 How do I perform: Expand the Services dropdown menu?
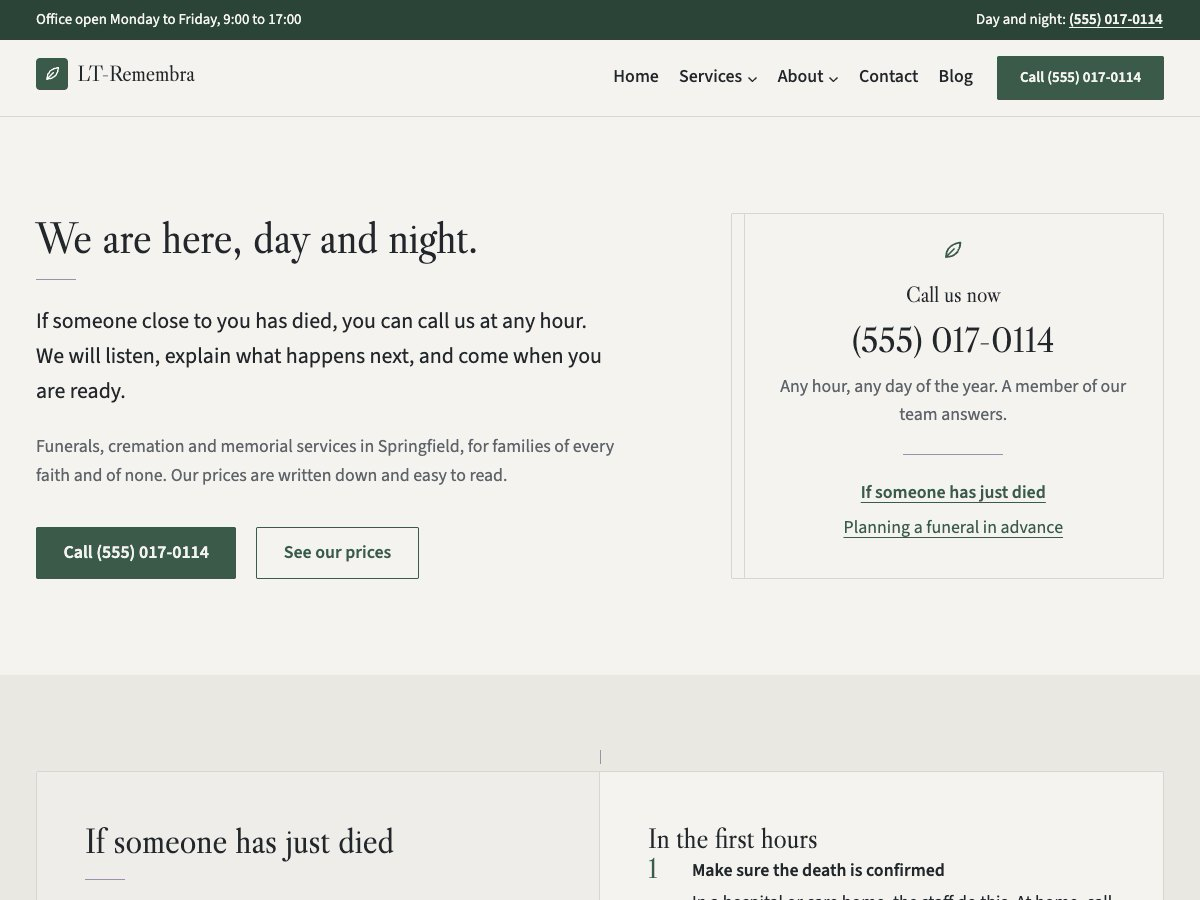coord(718,77)
